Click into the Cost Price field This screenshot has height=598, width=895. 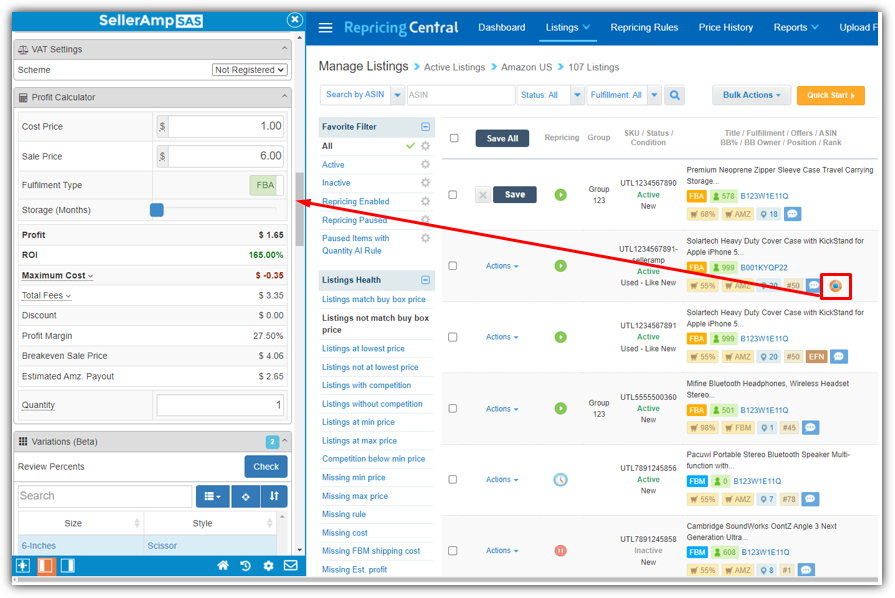click(x=226, y=126)
